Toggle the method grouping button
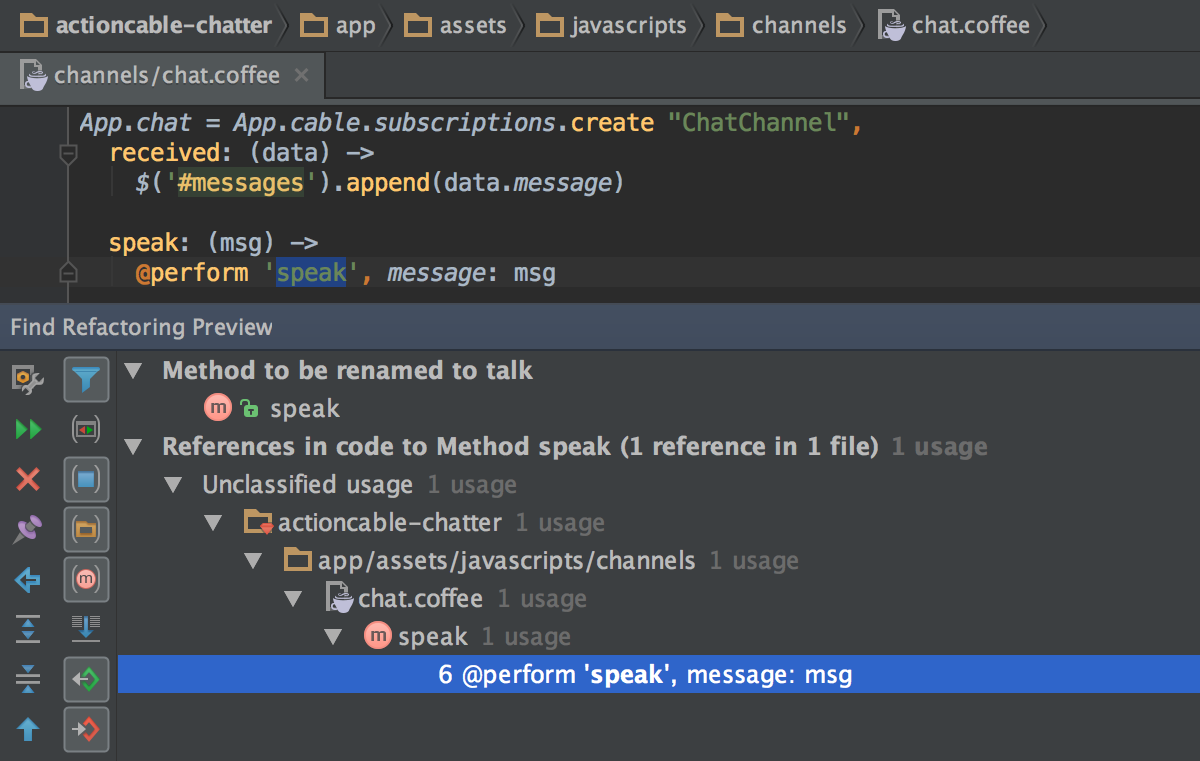The width and height of the screenshot is (1200, 761). (x=86, y=580)
